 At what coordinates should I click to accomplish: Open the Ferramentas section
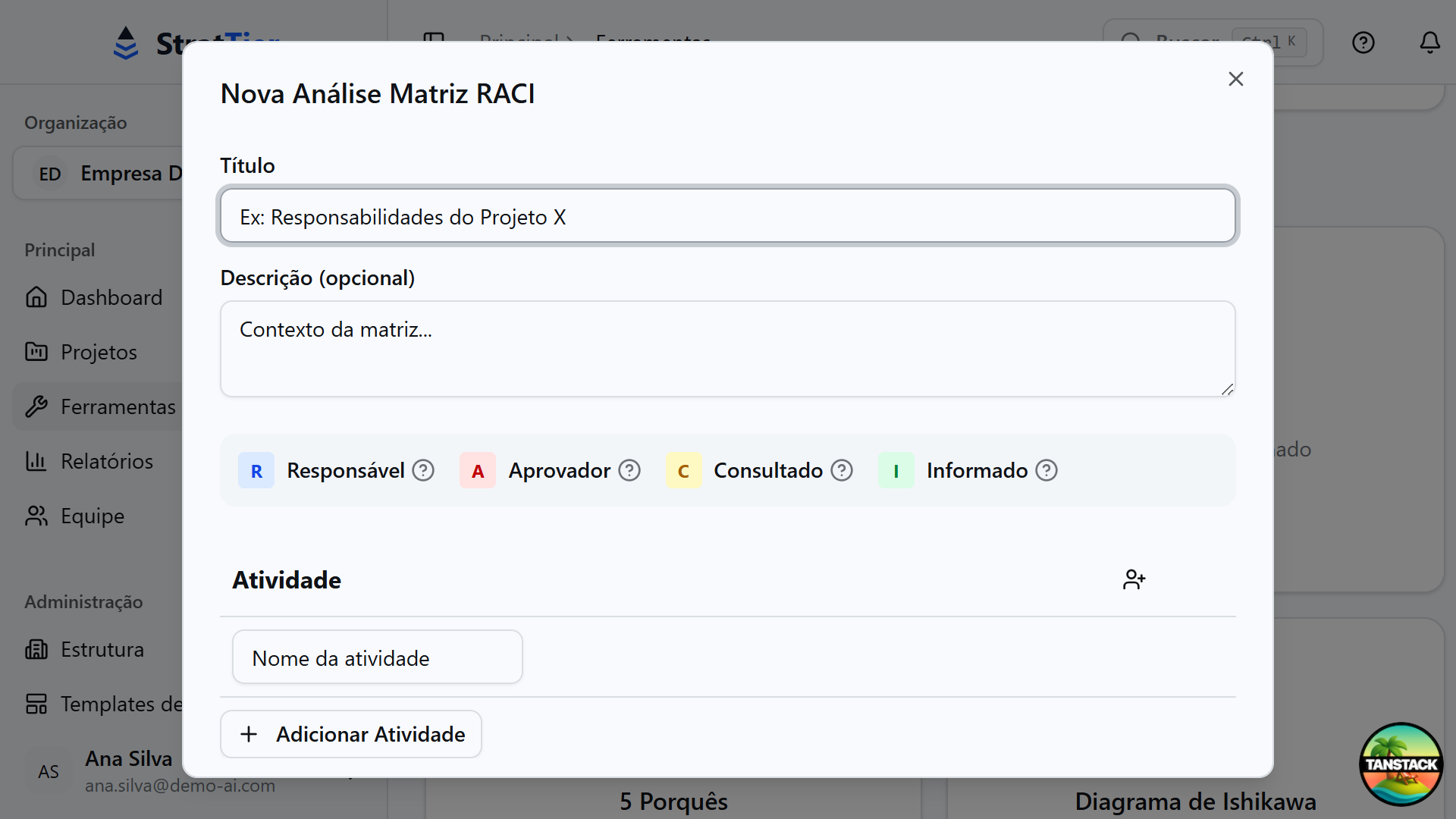pyautogui.click(x=118, y=406)
